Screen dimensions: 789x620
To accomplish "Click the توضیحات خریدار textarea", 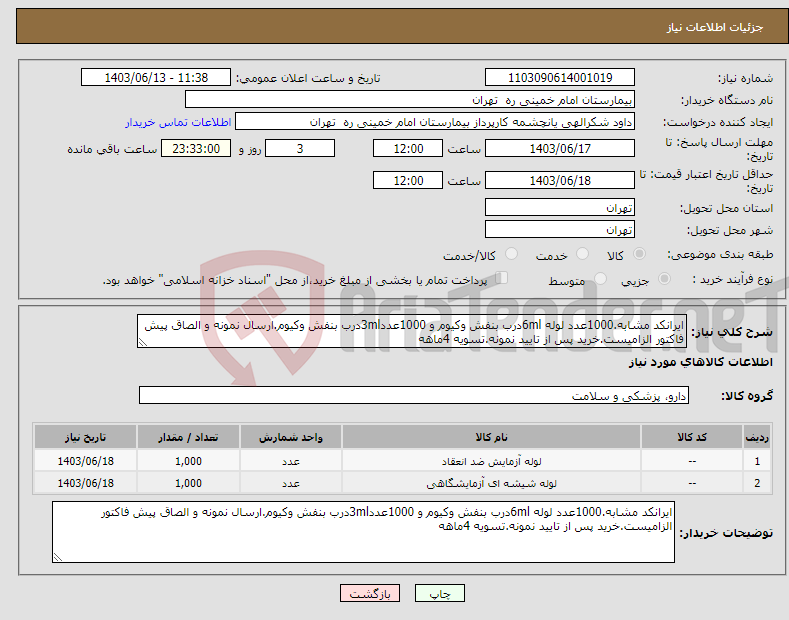I will [x=363, y=532].
